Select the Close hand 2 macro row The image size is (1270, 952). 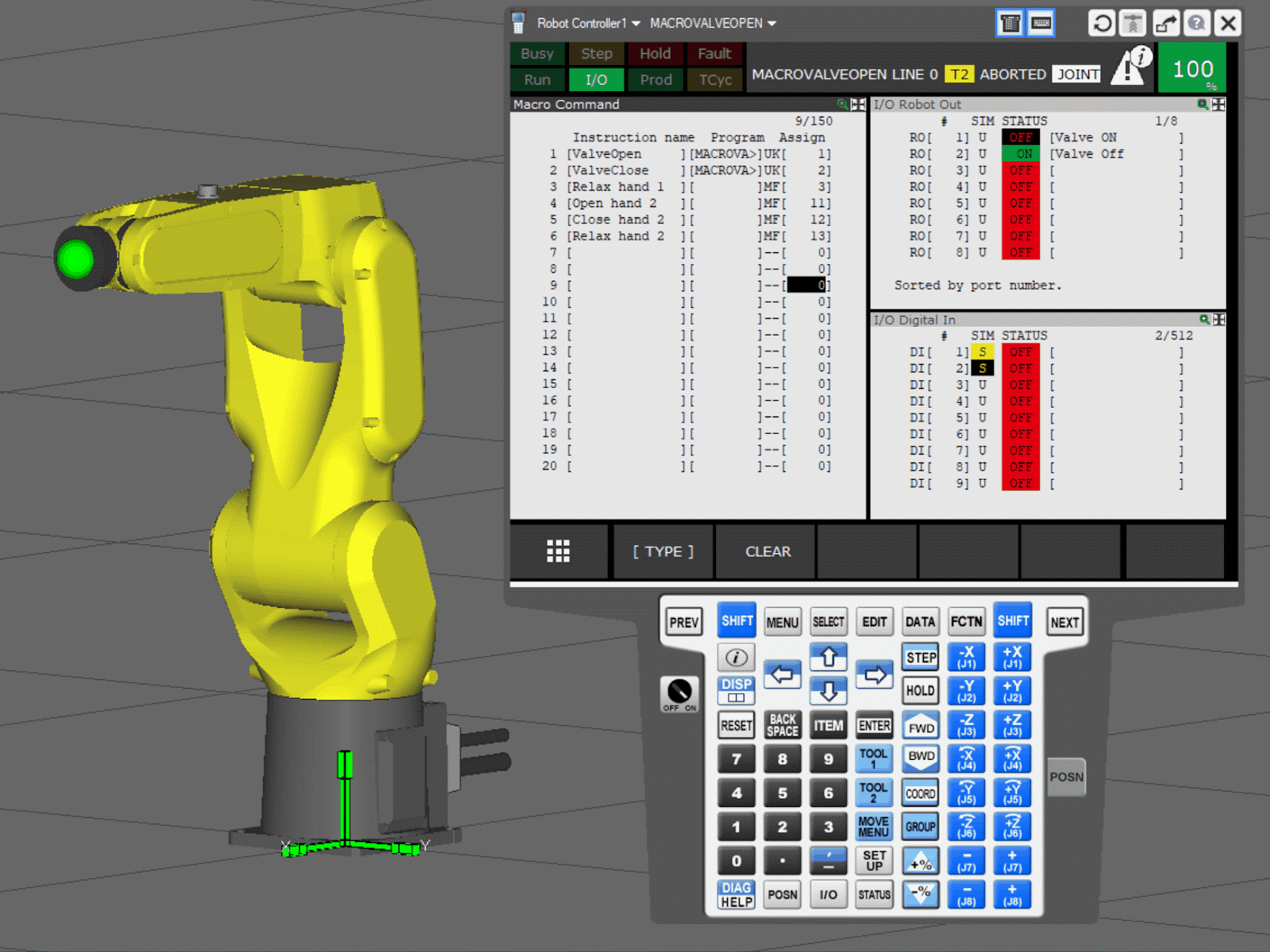[690, 220]
